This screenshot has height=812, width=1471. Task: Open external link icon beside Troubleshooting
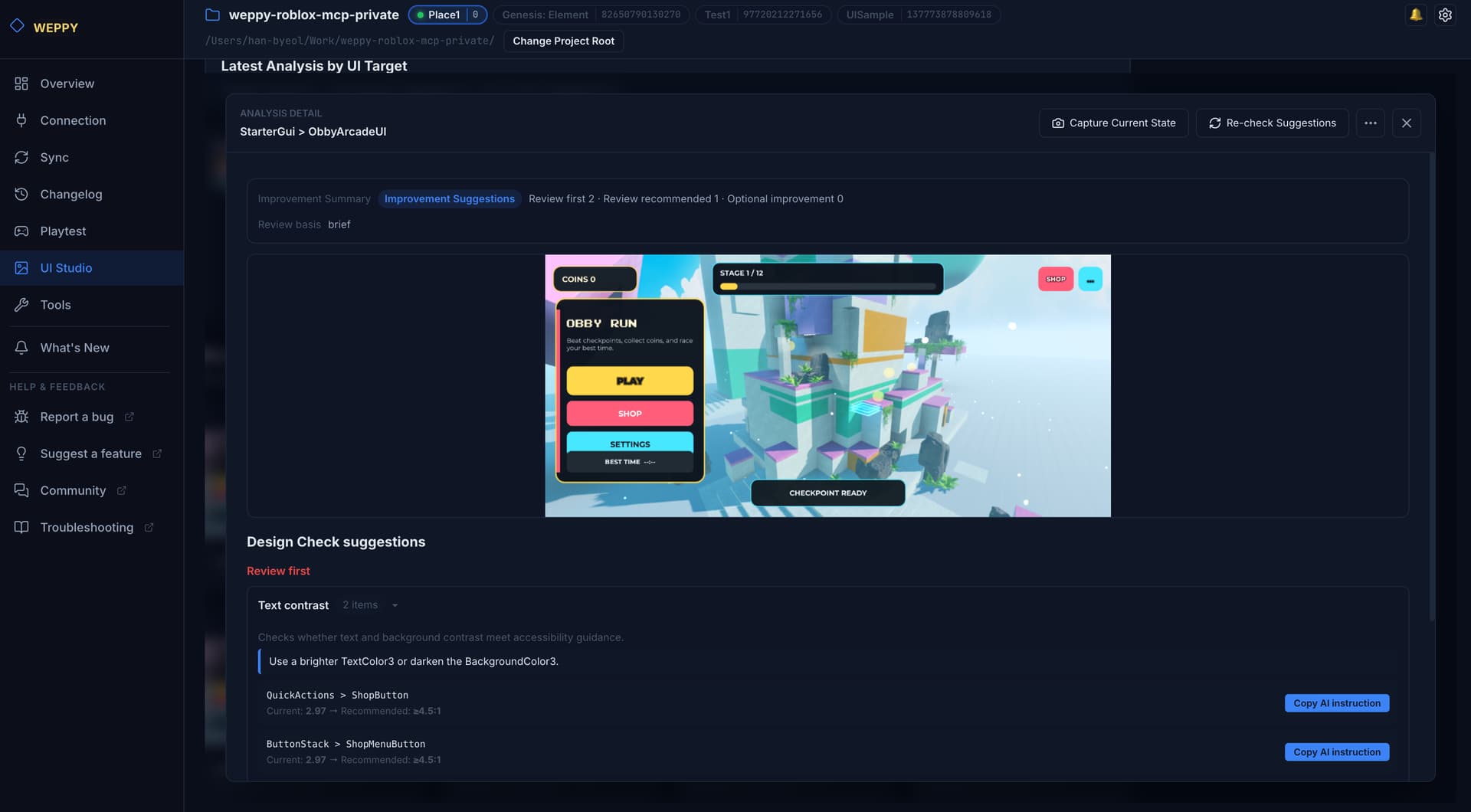pyautogui.click(x=149, y=527)
